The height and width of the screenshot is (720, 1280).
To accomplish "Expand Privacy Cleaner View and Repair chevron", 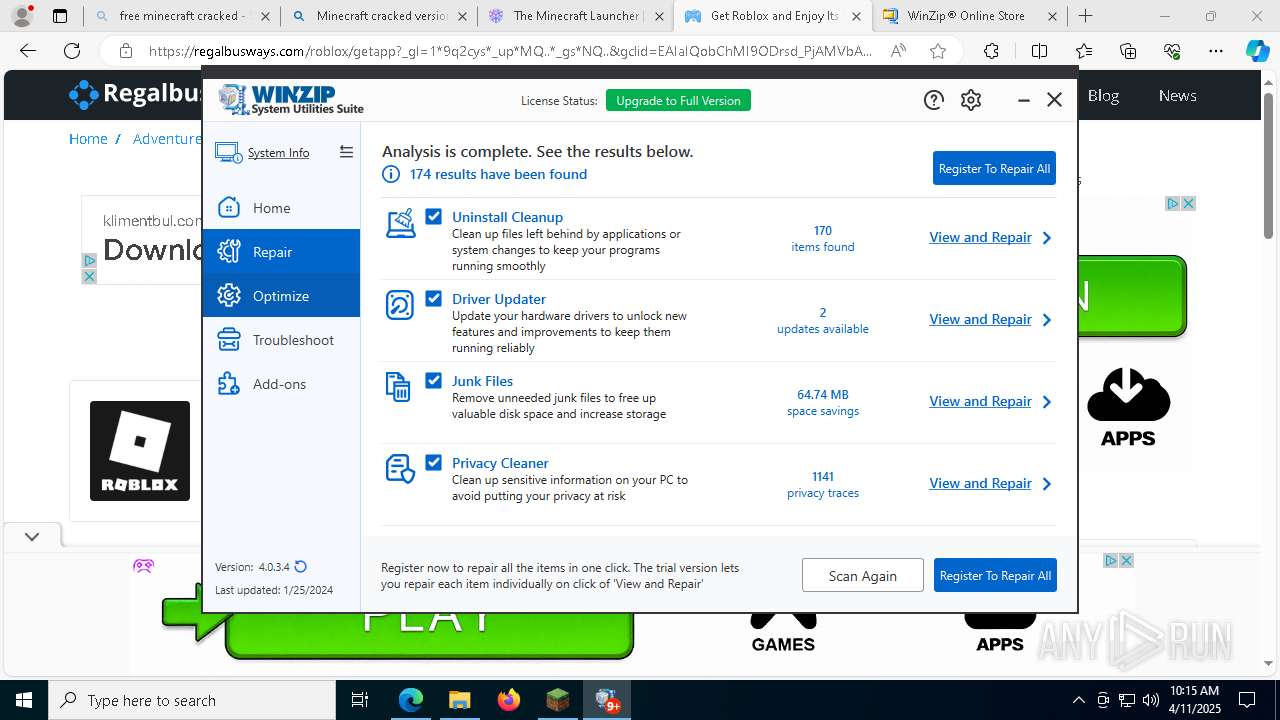I will point(1047,484).
